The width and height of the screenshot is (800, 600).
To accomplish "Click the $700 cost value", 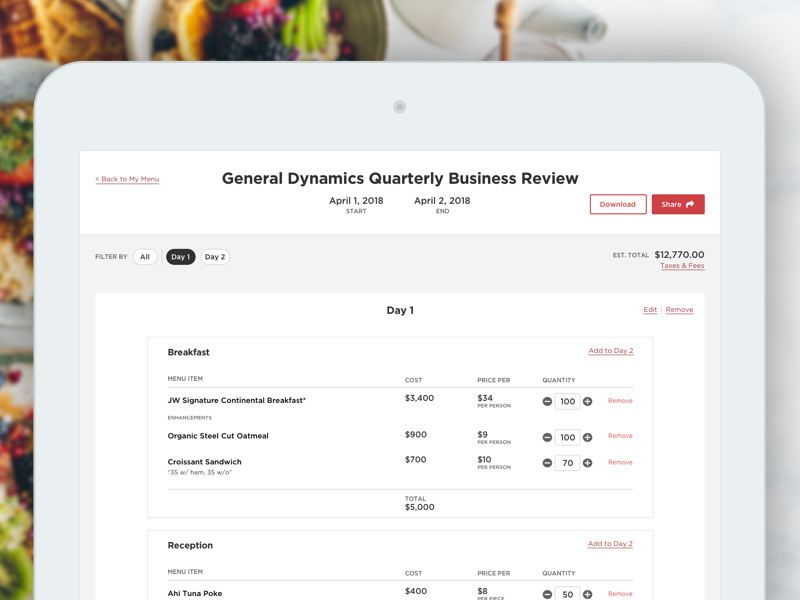I will (x=415, y=460).
